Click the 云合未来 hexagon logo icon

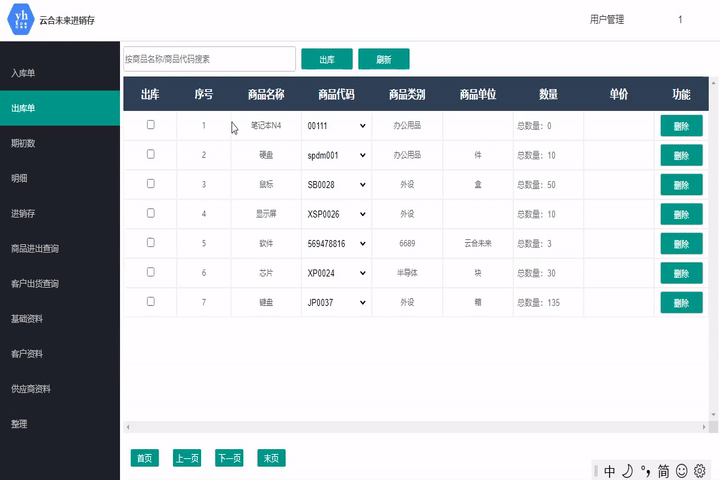(x=20, y=20)
